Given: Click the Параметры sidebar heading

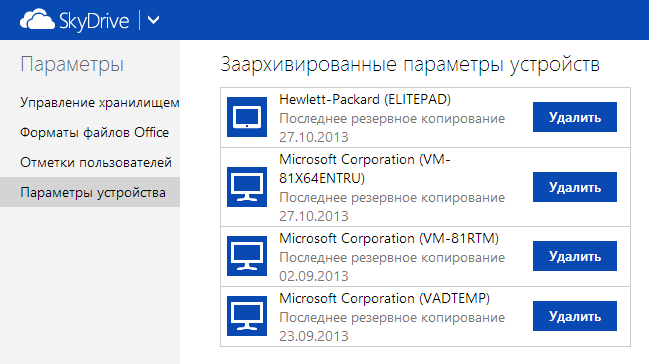Looking at the screenshot, I should [72, 65].
